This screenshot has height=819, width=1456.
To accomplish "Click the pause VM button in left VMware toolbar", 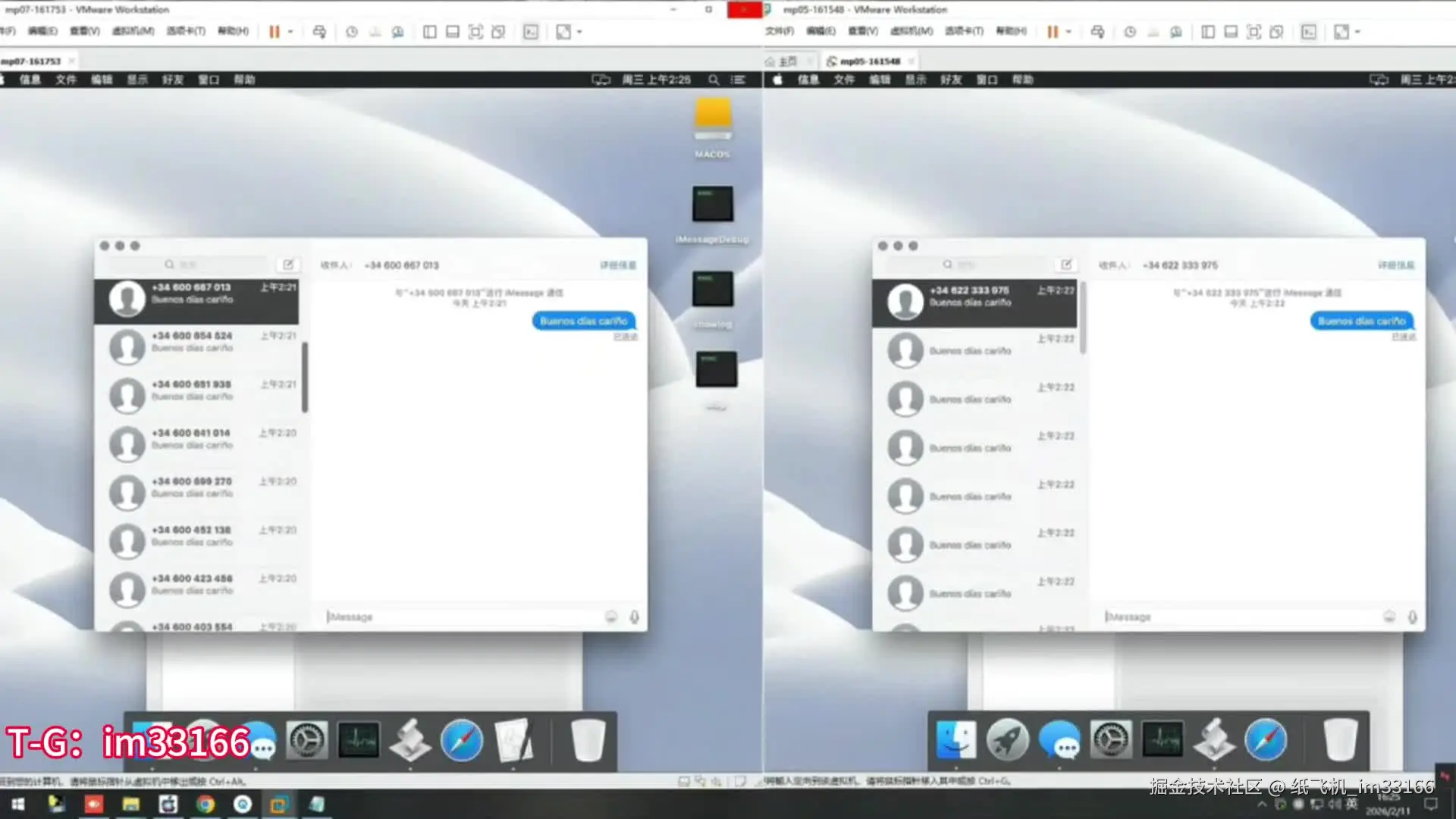I will [x=274, y=32].
